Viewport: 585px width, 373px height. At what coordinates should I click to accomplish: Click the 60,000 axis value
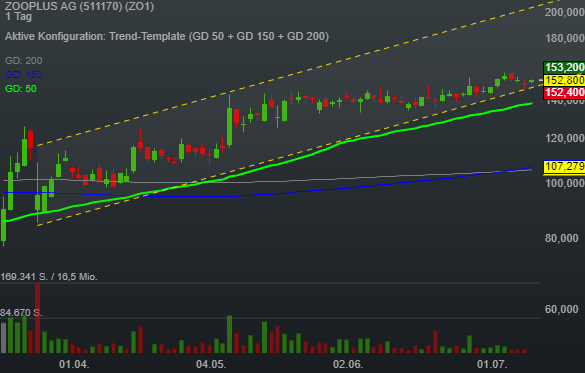561,309
